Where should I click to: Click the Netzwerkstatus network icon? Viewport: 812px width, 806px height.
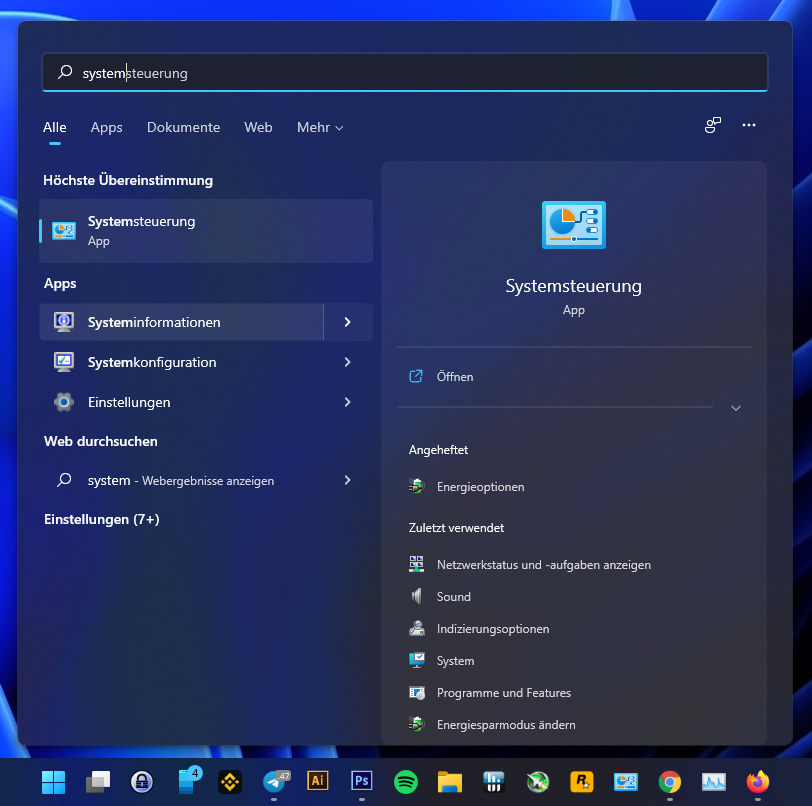[416, 564]
